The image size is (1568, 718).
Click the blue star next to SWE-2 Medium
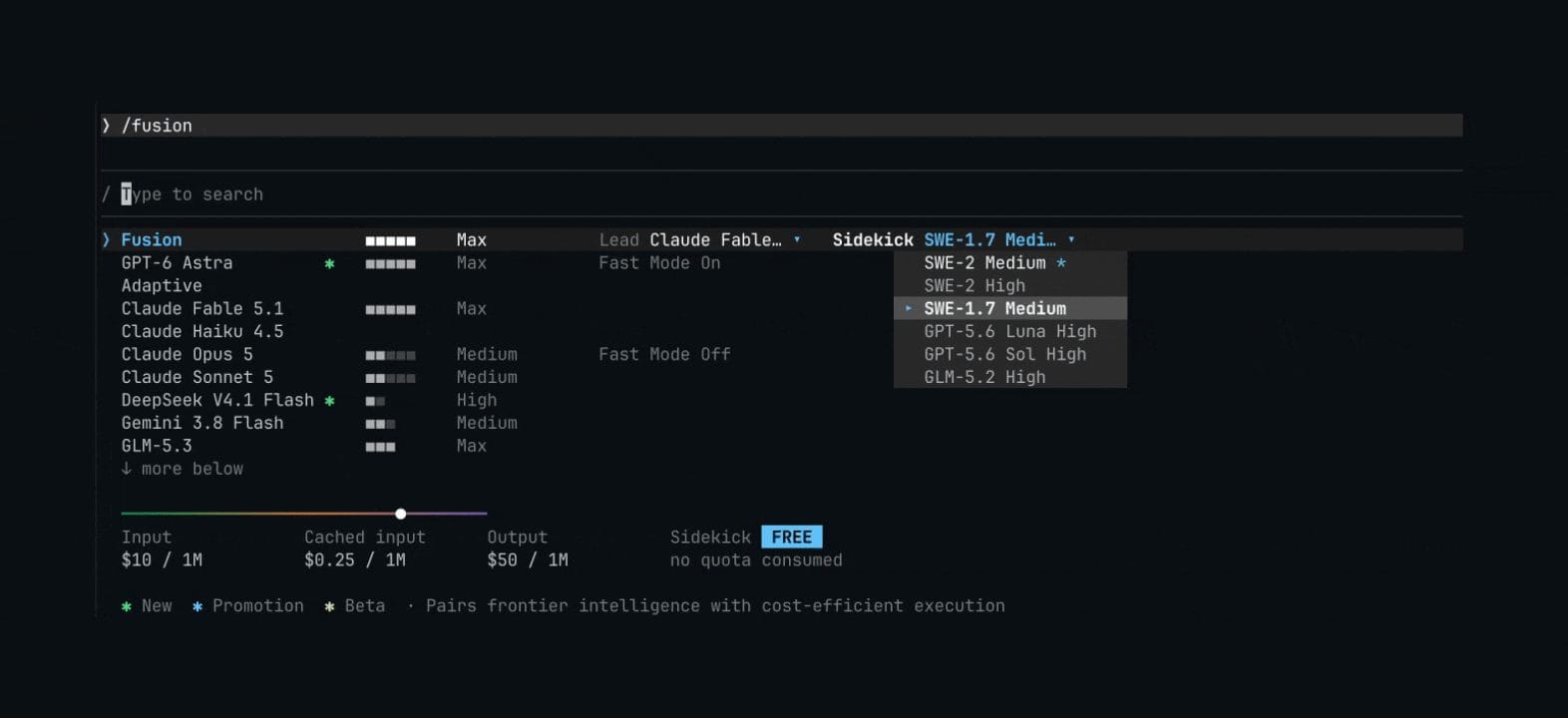tap(1061, 263)
